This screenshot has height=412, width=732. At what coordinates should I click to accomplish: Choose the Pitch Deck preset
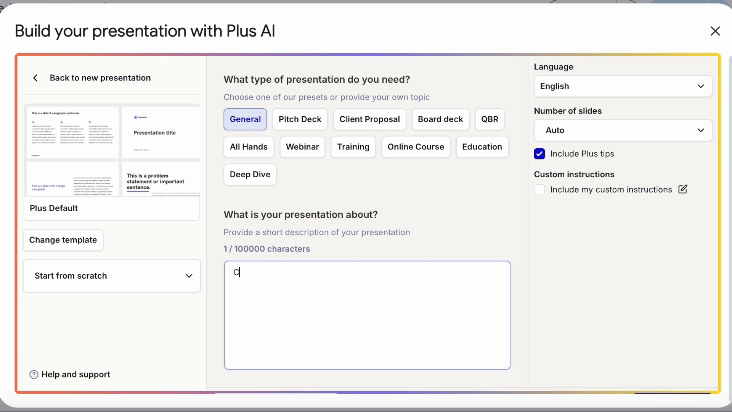[x=300, y=119]
